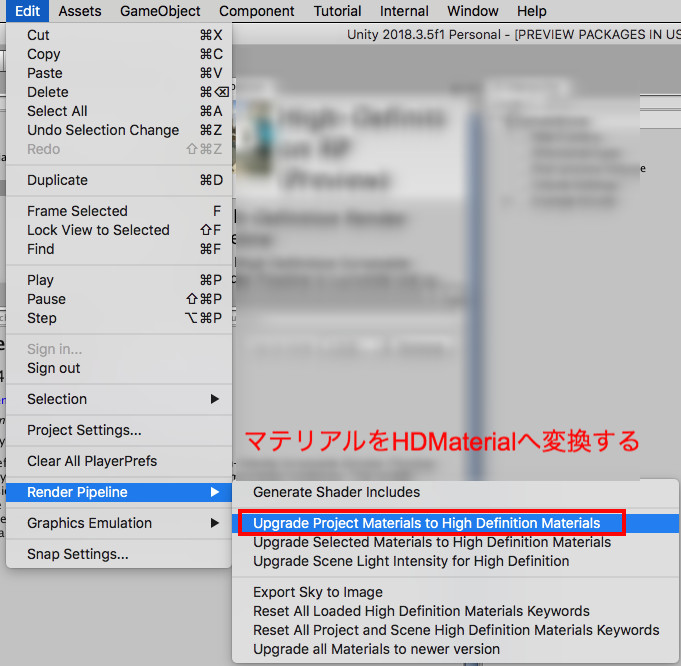Open the Internal menu
The image size is (681, 666).
click(x=404, y=11)
